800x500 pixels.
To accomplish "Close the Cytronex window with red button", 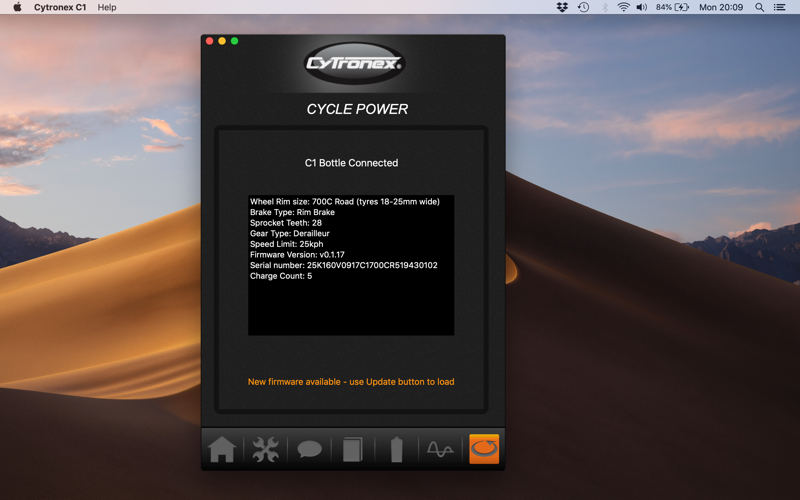I will pos(210,41).
